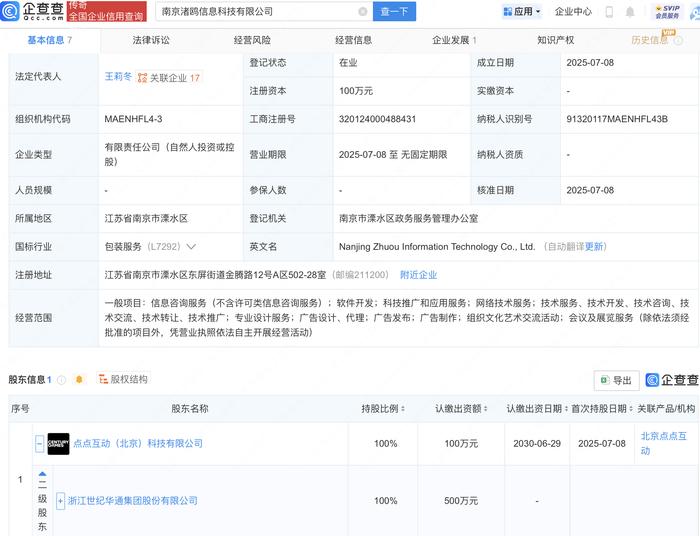
Task: Clear the search box with the X icon
Action: 363,12
